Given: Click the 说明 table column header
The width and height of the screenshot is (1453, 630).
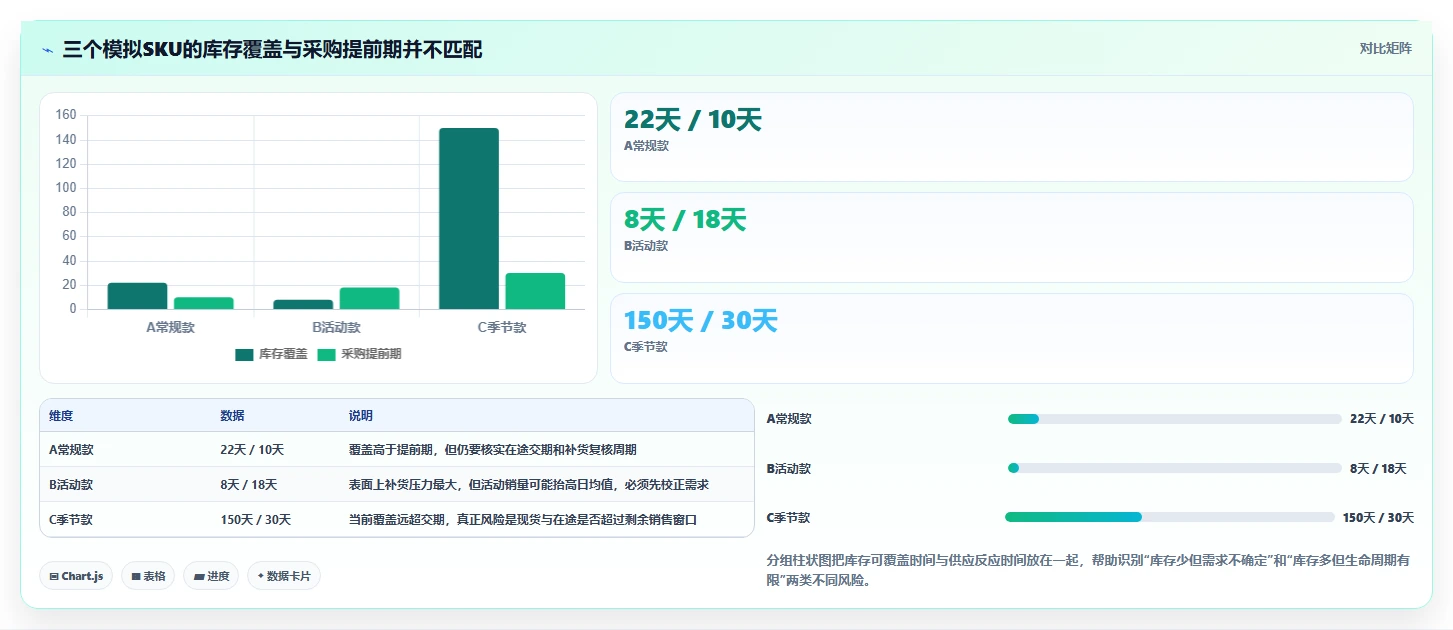Looking at the screenshot, I should pos(360,416).
